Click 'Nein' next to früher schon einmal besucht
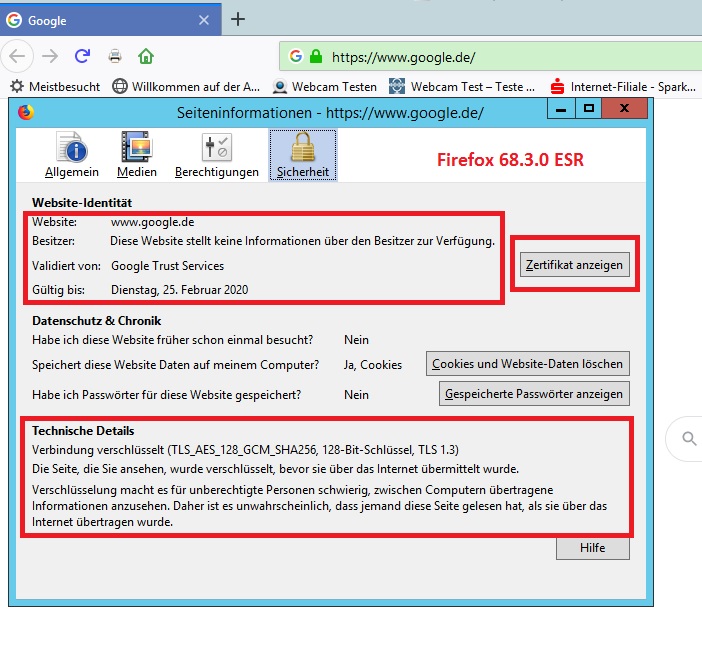This screenshot has height=659, width=702. tap(356, 340)
